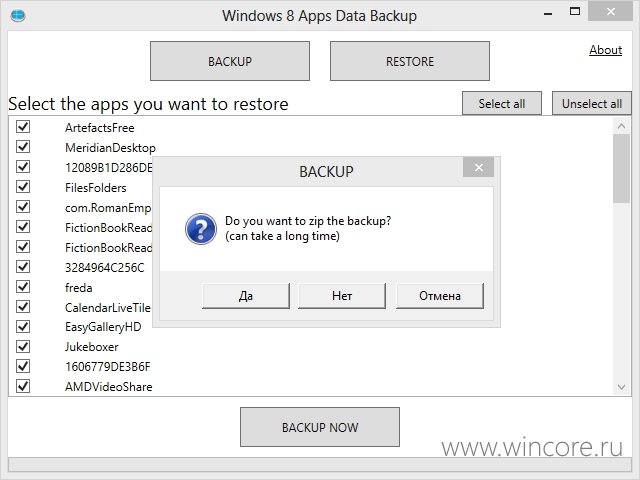The height and width of the screenshot is (480, 640).
Task: Close the BACKUP dialog with X
Action: click(x=478, y=167)
